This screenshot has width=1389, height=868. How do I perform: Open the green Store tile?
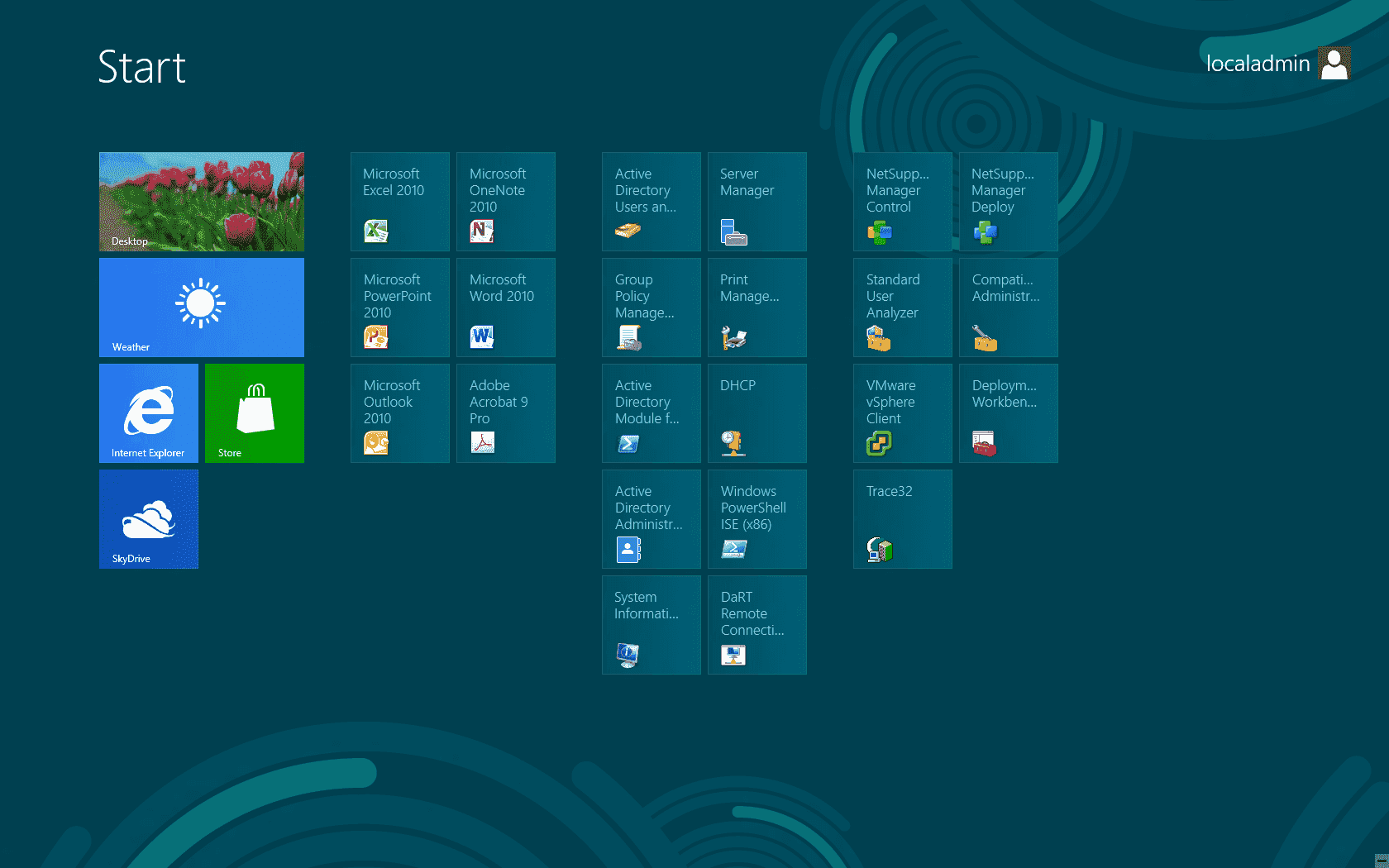[255, 413]
